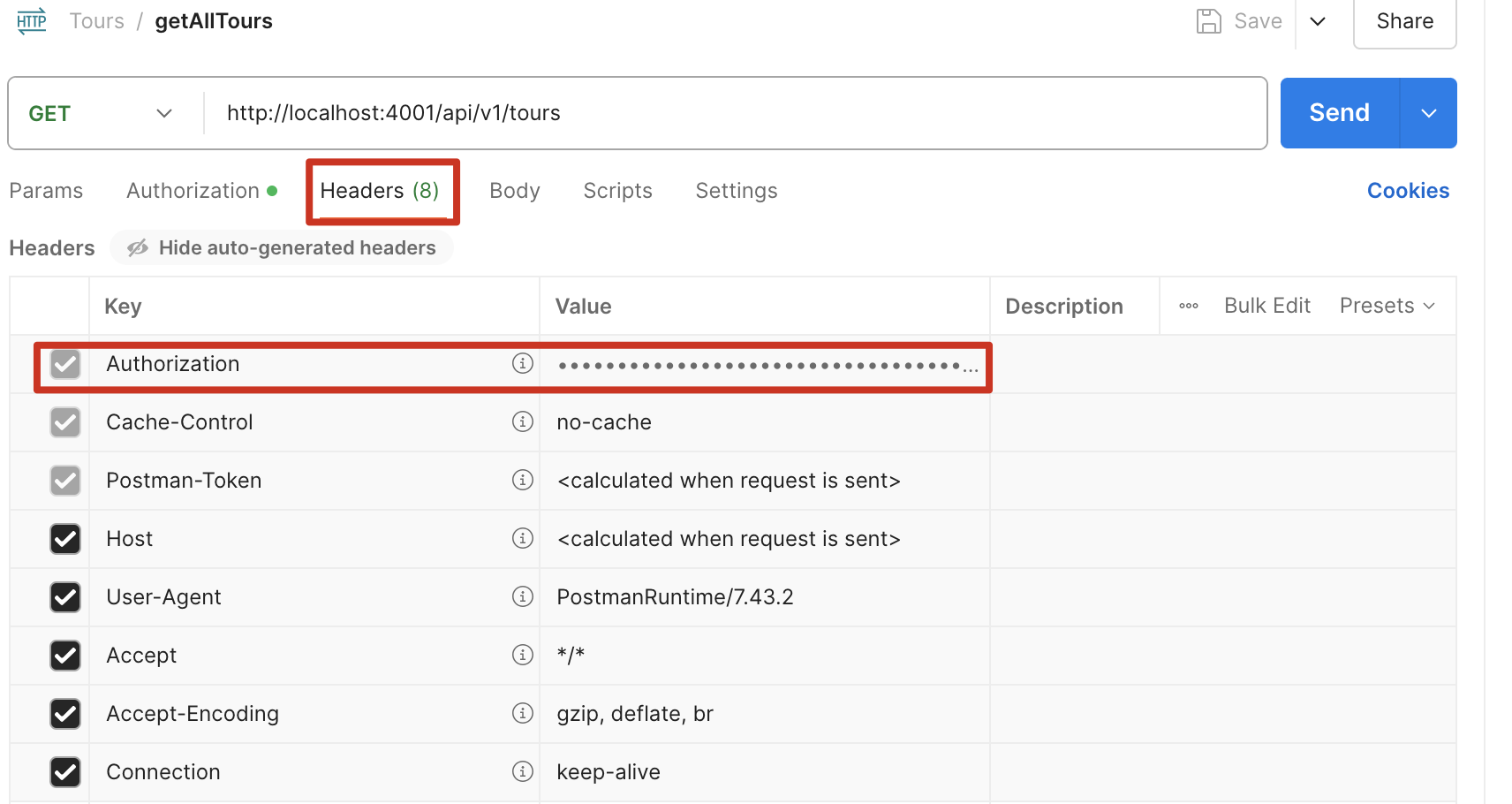Uncheck the Host header checkbox
The width and height of the screenshot is (1512, 804).
coord(65,539)
